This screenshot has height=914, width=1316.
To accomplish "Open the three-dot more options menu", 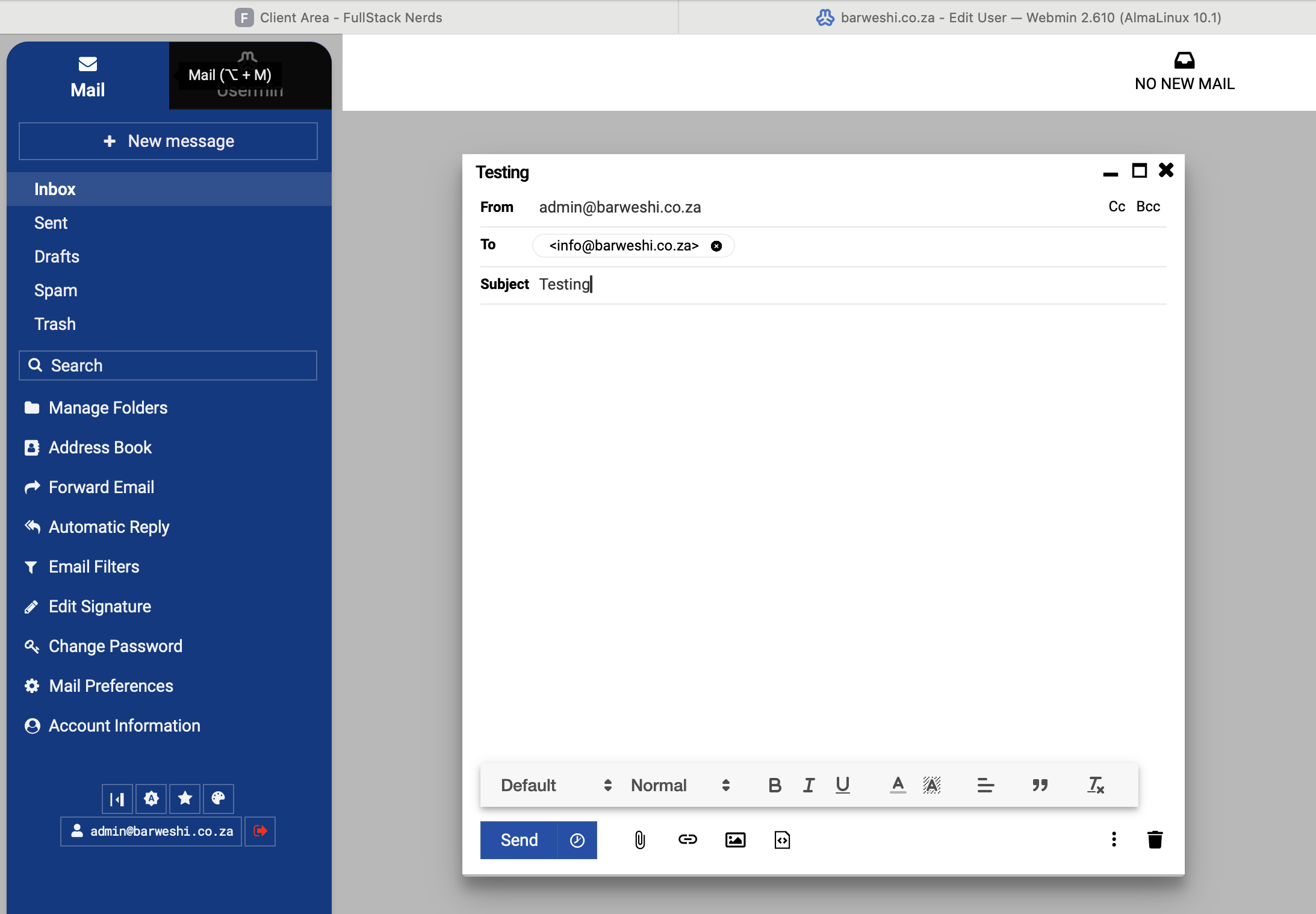I will 1114,839.
